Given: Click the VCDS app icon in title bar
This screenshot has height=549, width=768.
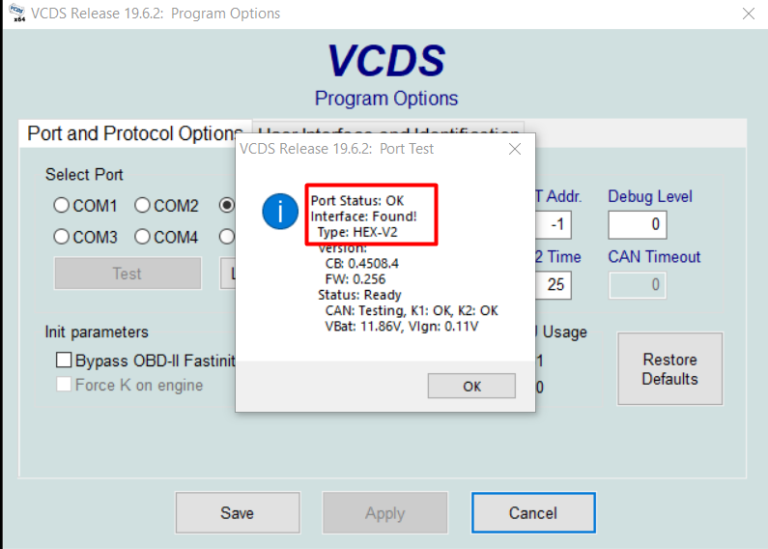Looking at the screenshot, I should point(17,13).
